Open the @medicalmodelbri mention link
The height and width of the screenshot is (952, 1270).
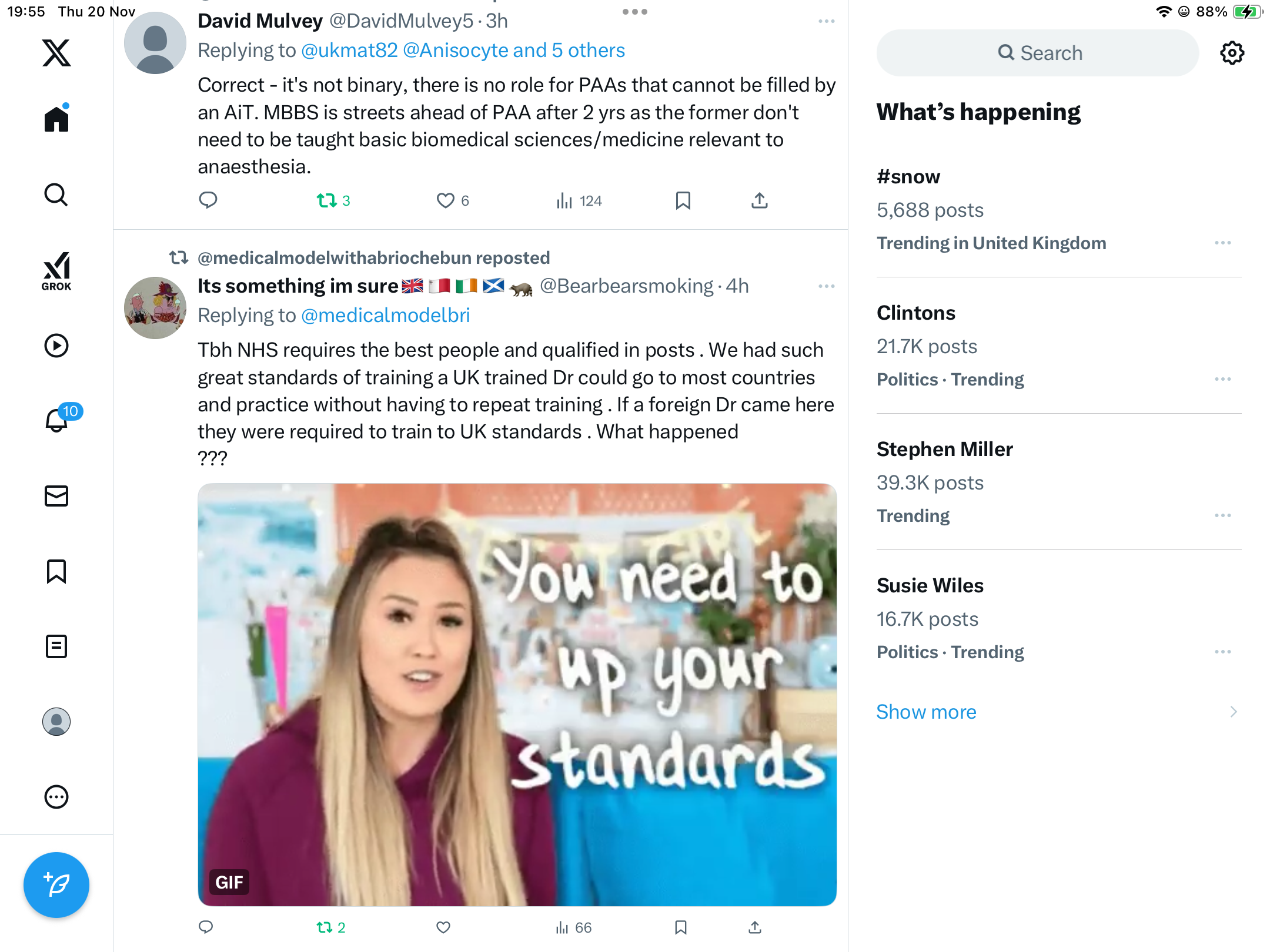[x=385, y=316]
